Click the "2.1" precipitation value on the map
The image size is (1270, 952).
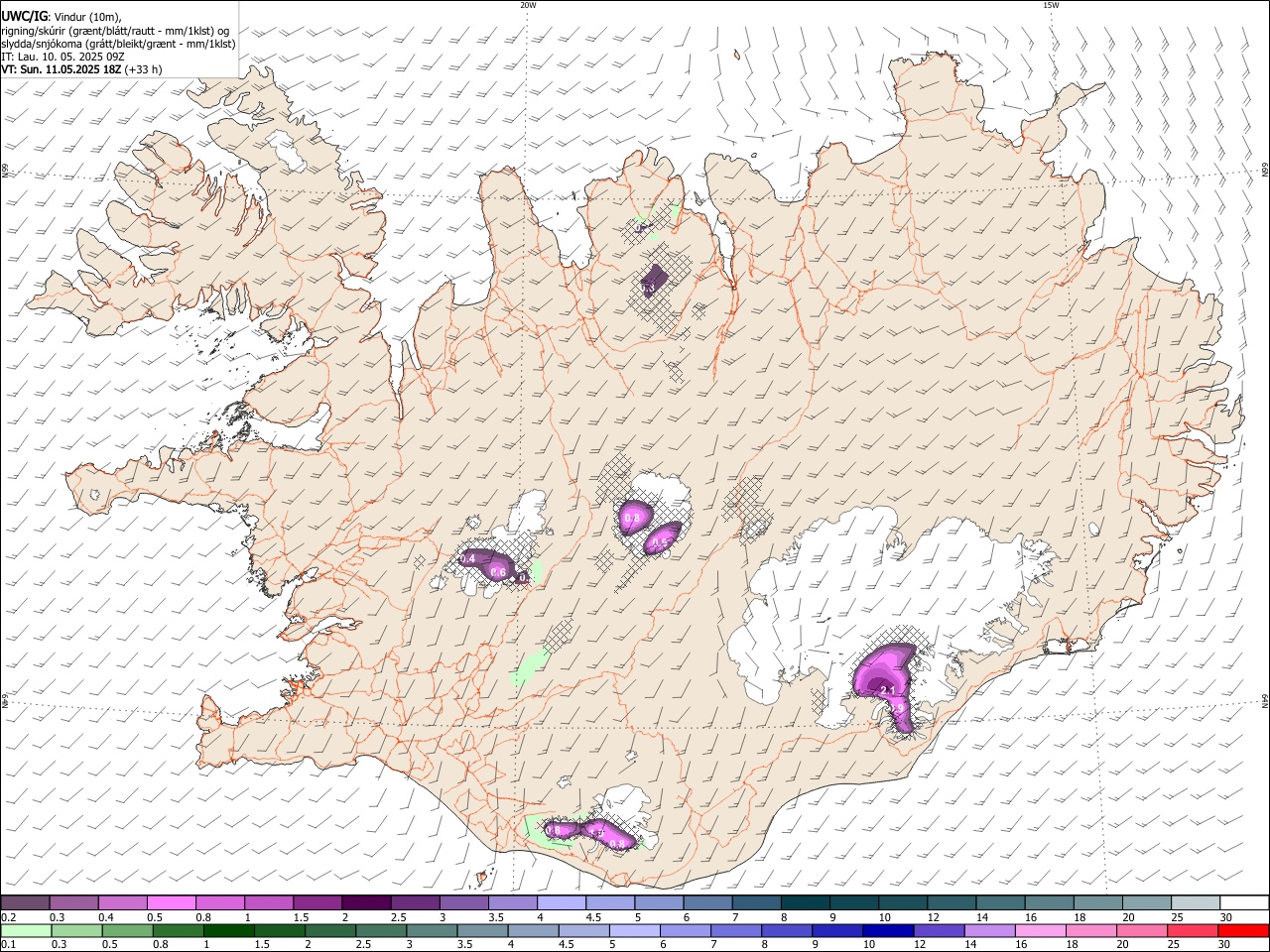(887, 690)
